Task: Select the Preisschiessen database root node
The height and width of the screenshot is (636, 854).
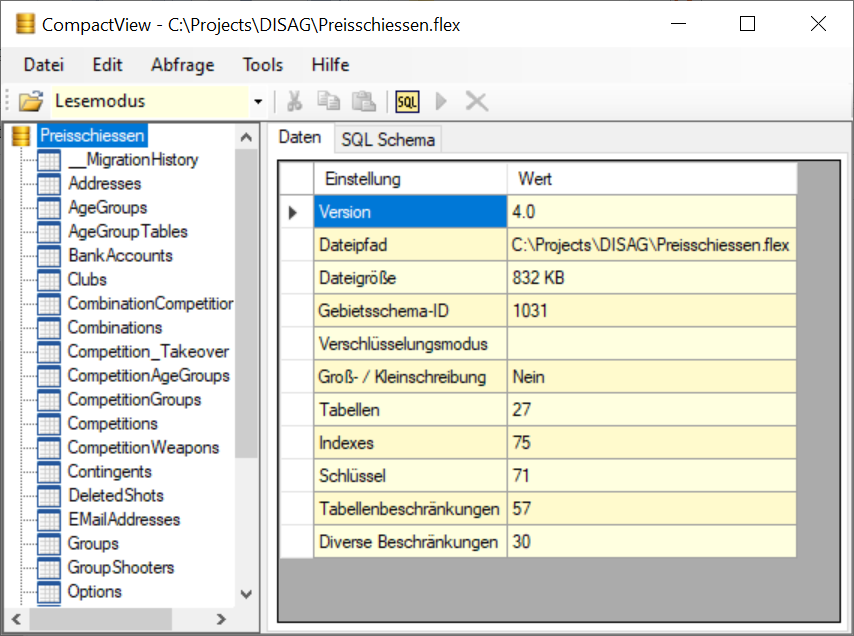Action: click(92, 136)
